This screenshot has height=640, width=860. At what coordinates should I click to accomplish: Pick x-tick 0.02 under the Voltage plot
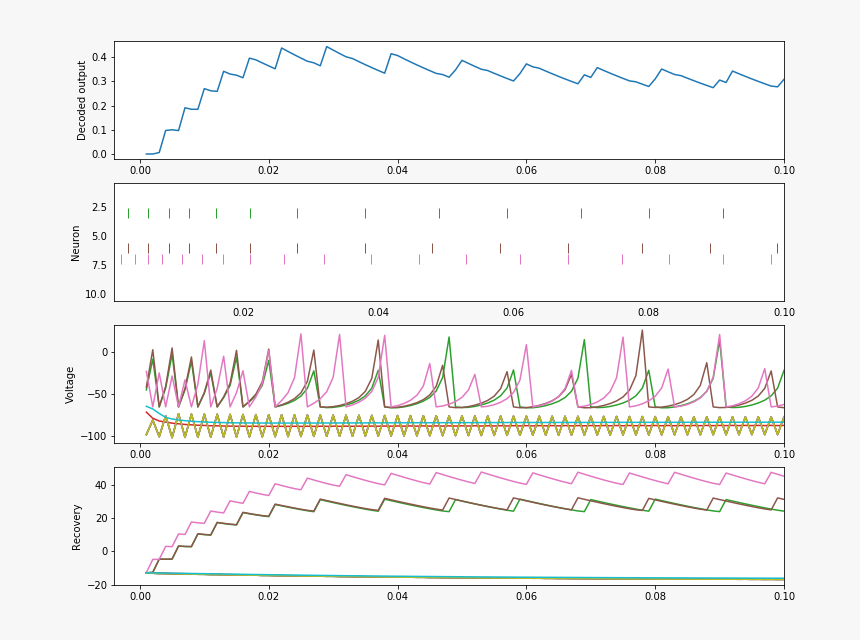coord(269,455)
